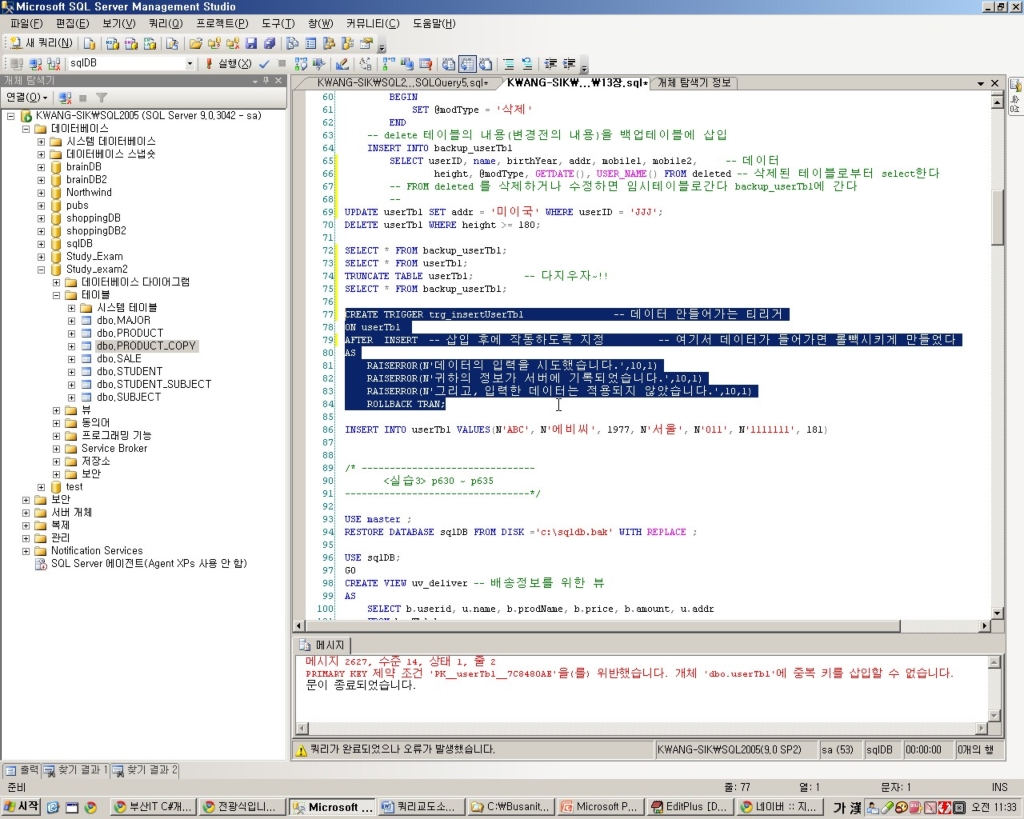Open the active documents list dropdown arrow
1024x819 pixels.
tap(980, 84)
